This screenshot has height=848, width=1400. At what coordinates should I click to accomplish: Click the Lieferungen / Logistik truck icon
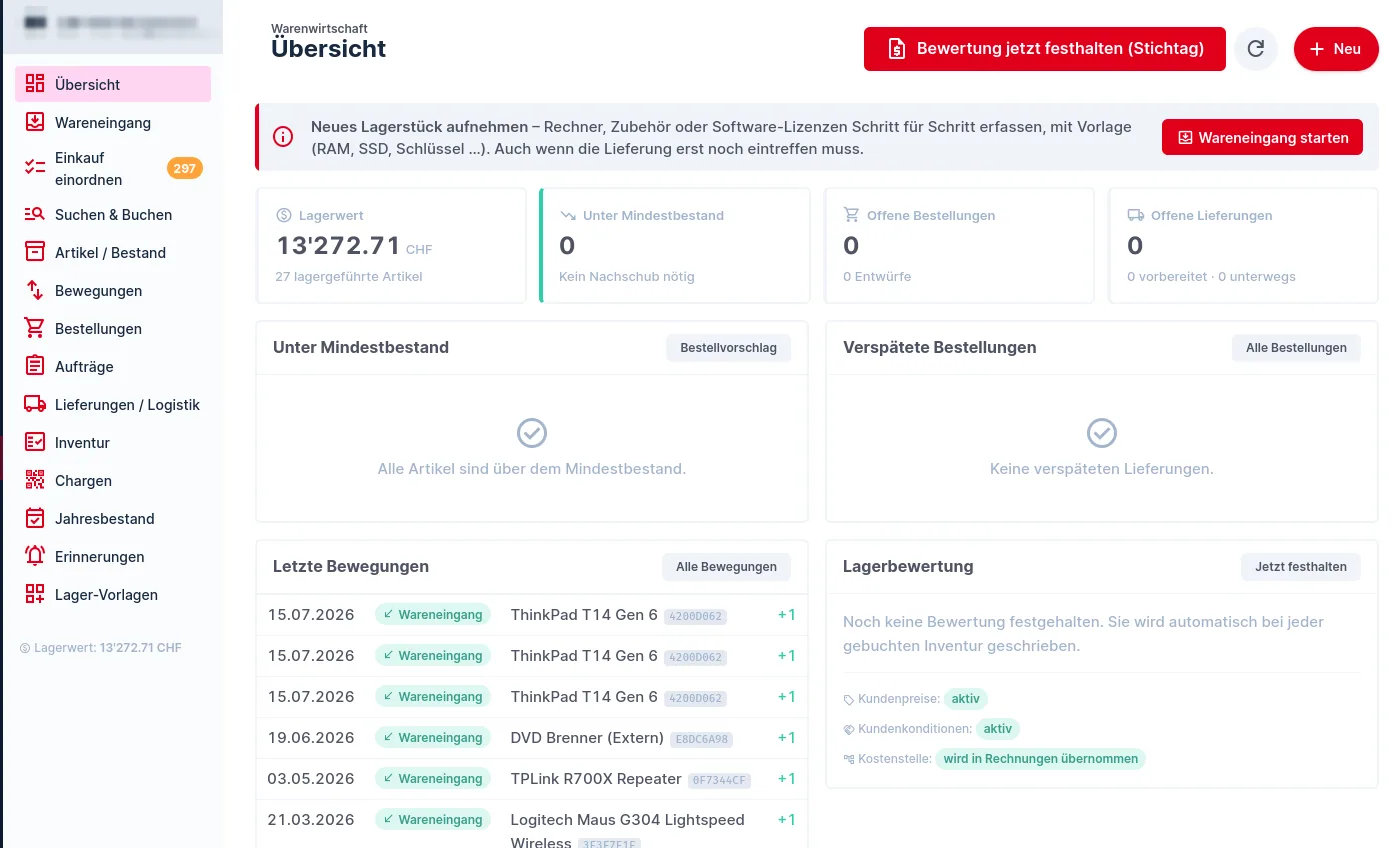[x=35, y=404]
